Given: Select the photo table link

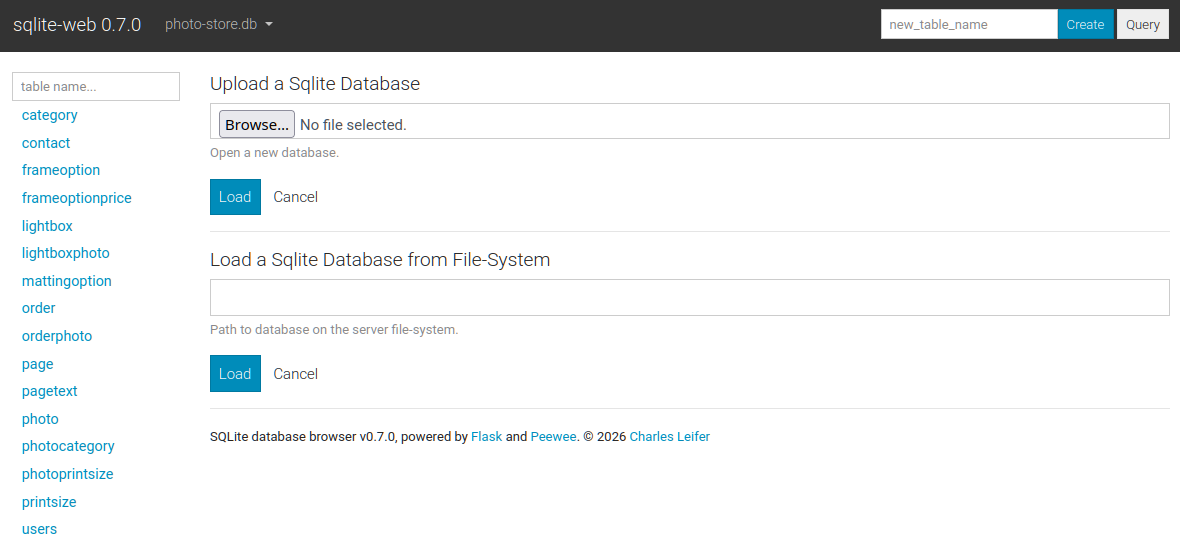Looking at the screenshot, I should pyautogui.click(x=40, y=419).
